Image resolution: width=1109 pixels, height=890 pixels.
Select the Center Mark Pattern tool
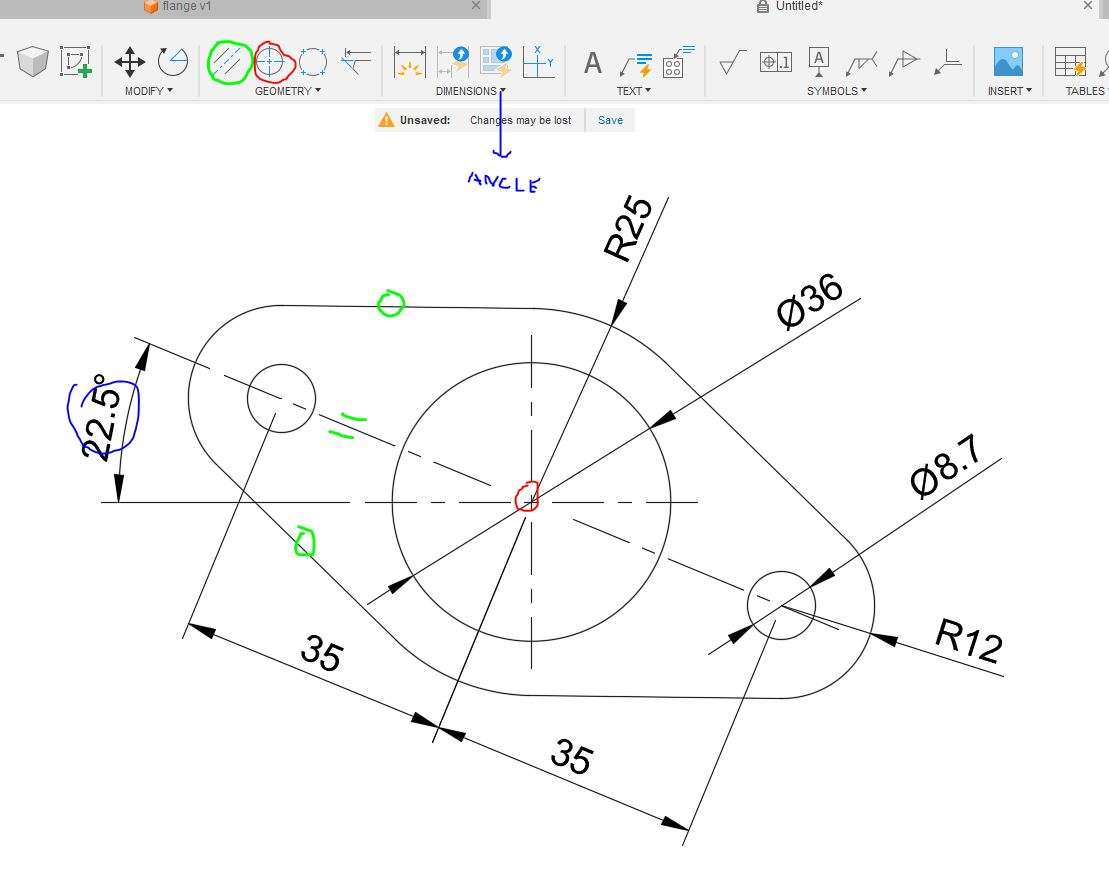(x=312, y=62)
